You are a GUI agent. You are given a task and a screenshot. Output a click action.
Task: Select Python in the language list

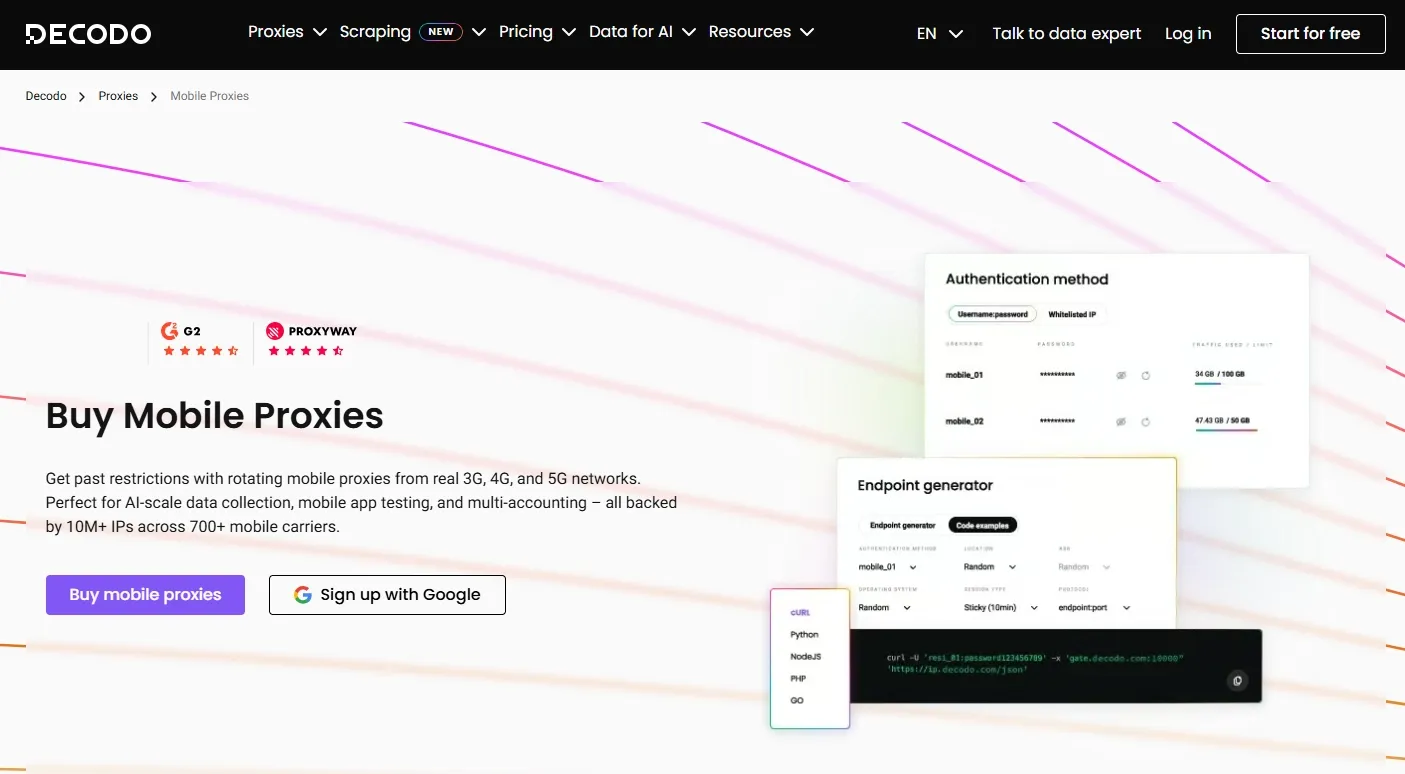(x=804, y=634)
